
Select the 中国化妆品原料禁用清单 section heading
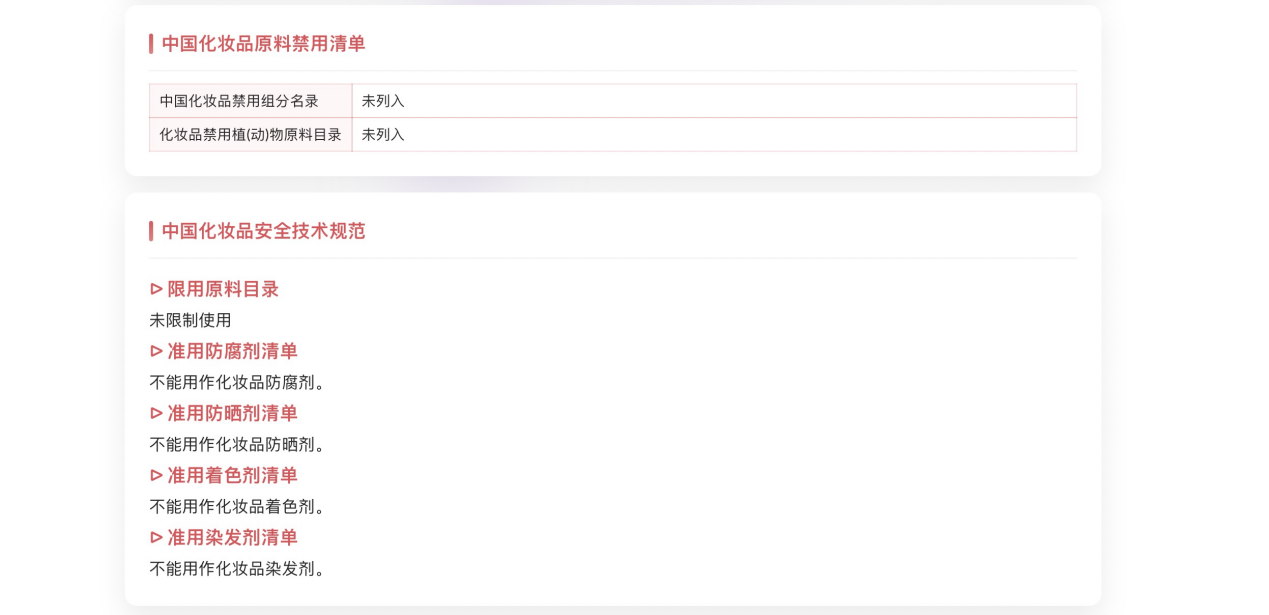click(x=263, y=44)
